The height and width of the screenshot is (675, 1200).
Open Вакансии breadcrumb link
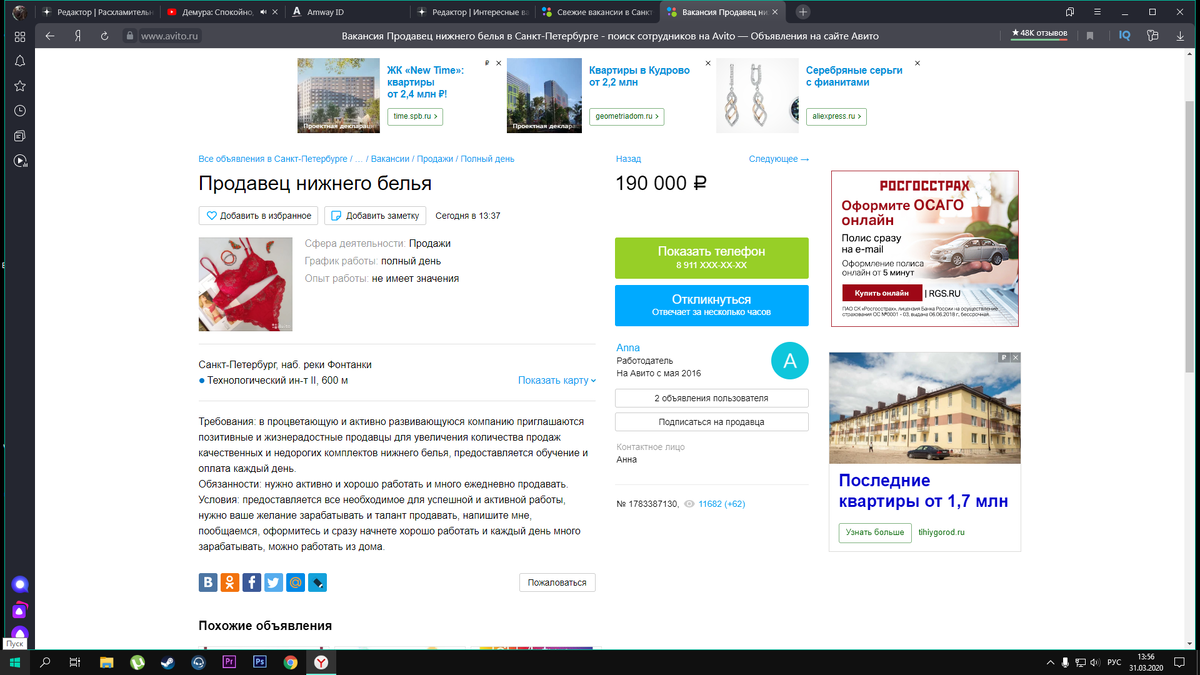click(390, 159)
